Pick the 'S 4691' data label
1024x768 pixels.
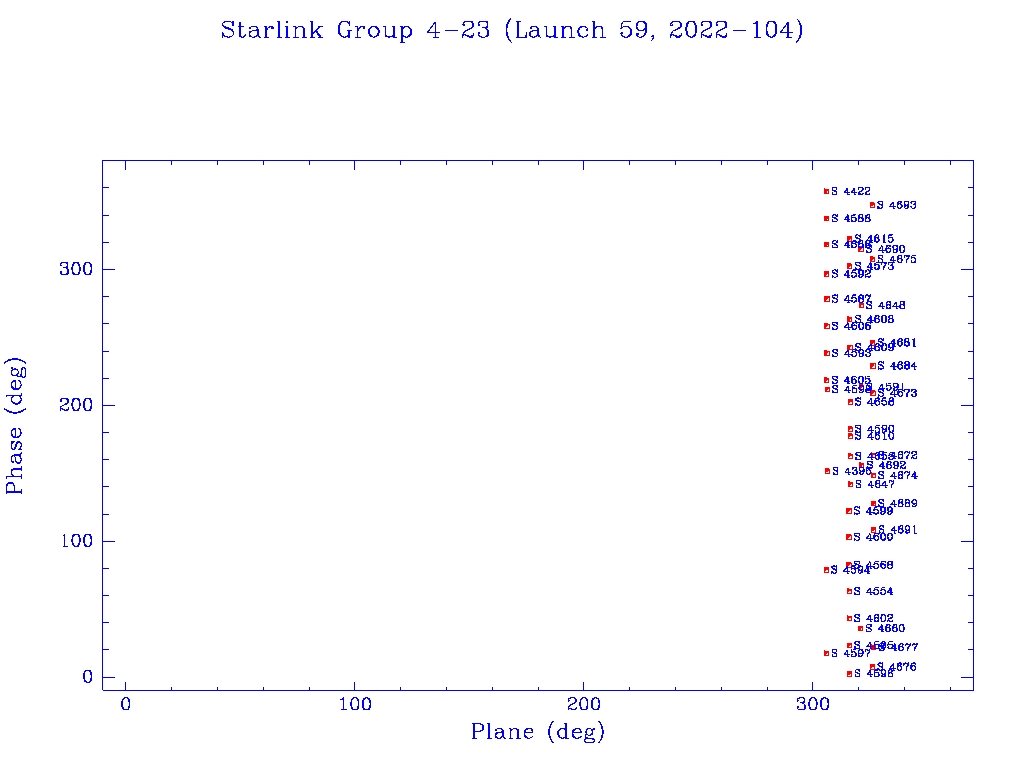[x=897, y=530]
